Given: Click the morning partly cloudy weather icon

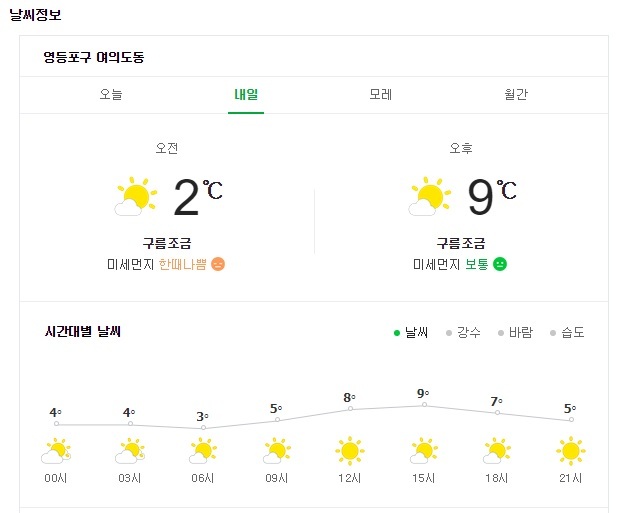Looking at the screenshot, I should pos(136,196).
